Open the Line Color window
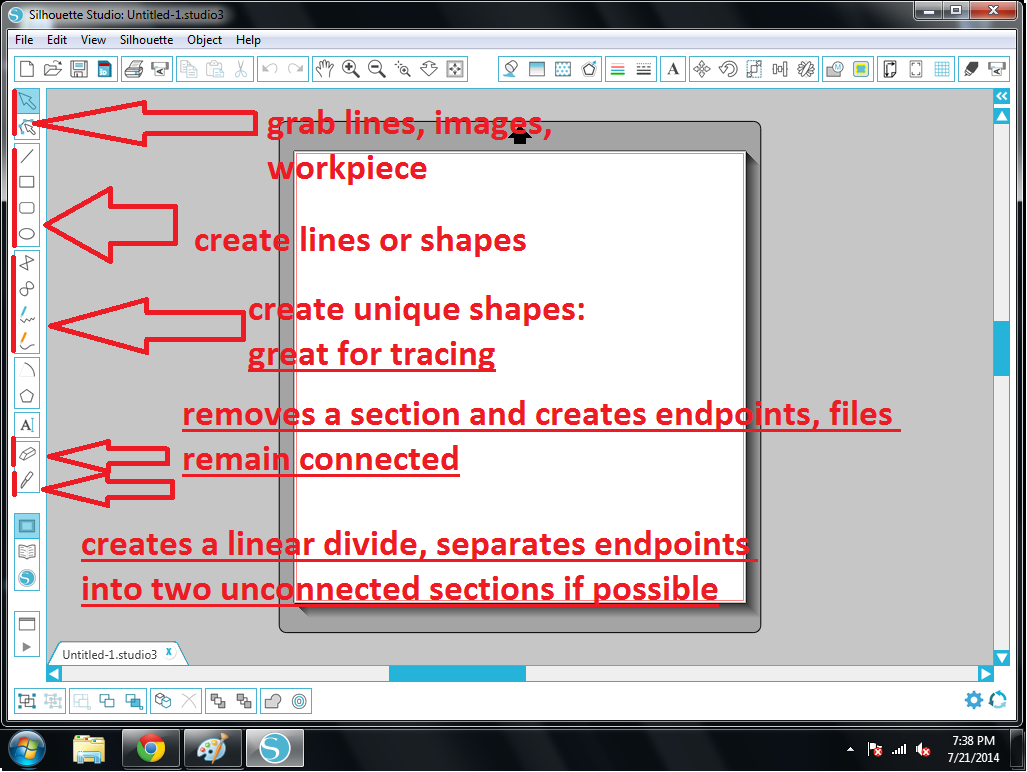The width and height of the screenshot is (1027, 772). click(618, 69)
